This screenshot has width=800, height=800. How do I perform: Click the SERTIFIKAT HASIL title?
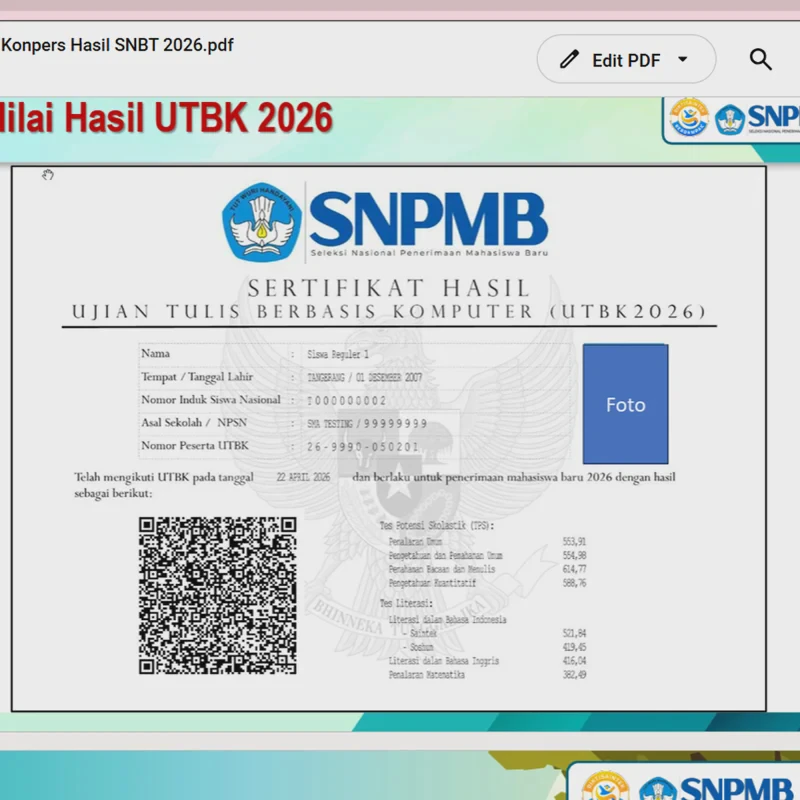pyautogui.click(x=389, y=288)
